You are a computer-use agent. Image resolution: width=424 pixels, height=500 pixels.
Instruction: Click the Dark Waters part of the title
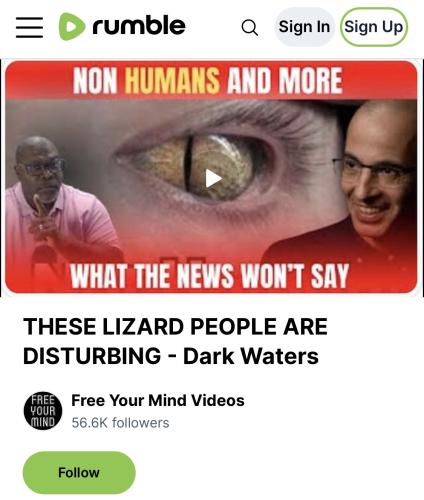click(x=251, y=356)
